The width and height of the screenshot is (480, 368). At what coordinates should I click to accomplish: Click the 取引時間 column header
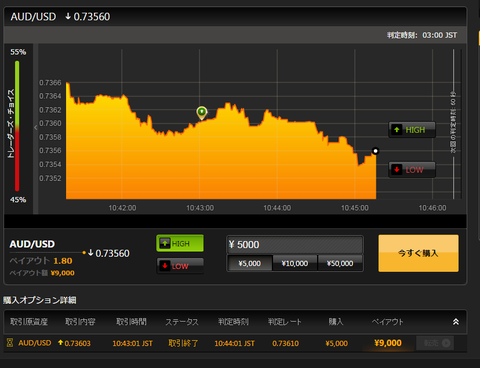(131, 322)
